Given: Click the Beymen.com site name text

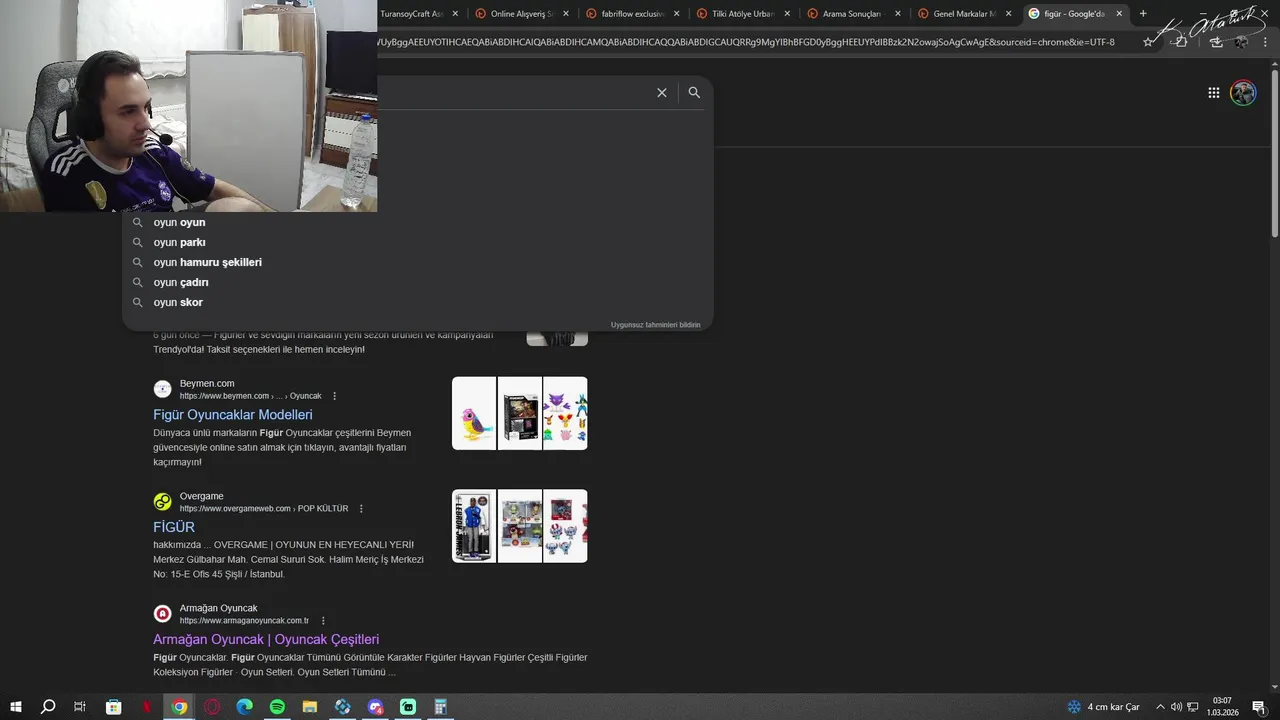Looking at the screenshot, I should tap(207, 383).
